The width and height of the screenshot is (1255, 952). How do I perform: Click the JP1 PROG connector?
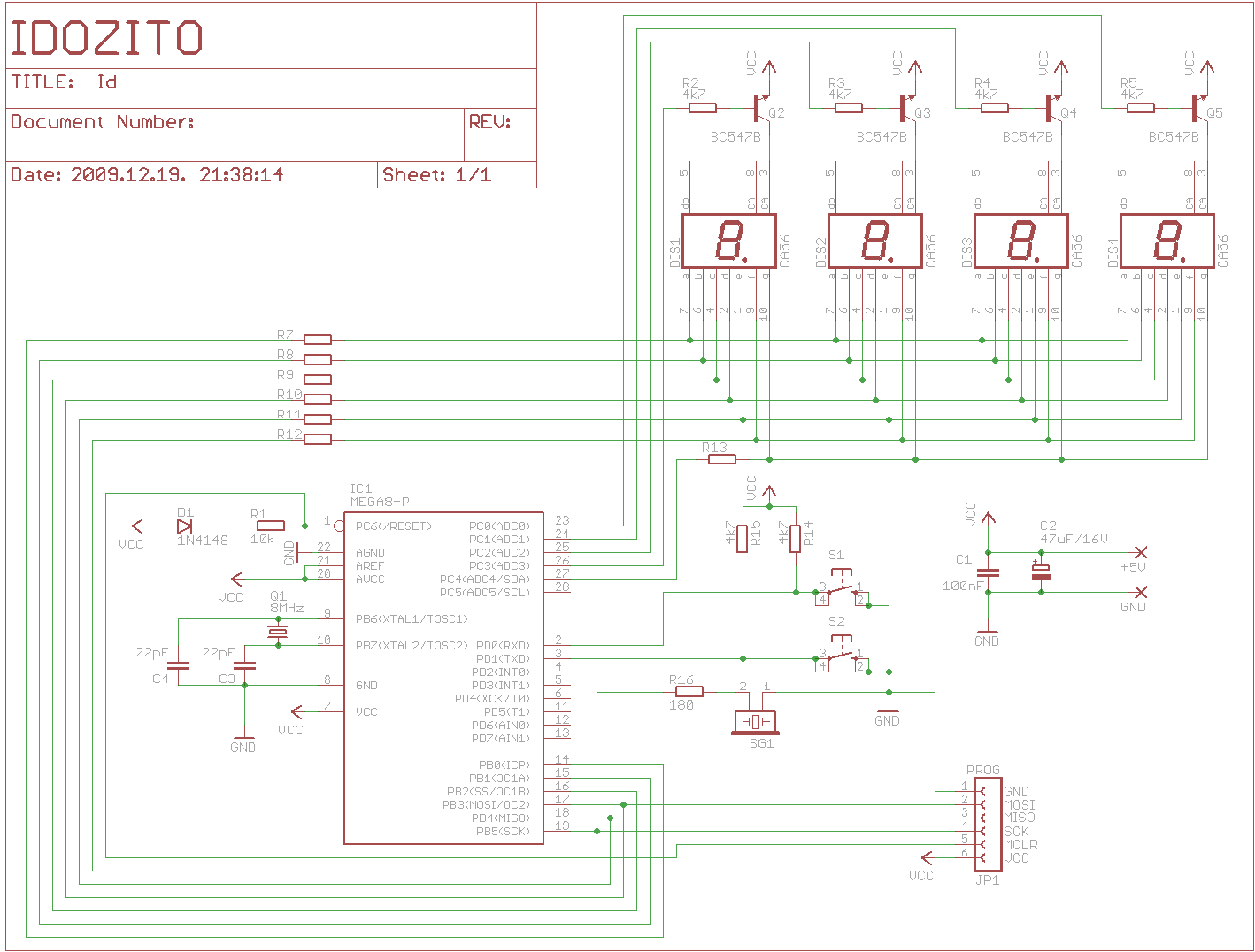(988, 825)
